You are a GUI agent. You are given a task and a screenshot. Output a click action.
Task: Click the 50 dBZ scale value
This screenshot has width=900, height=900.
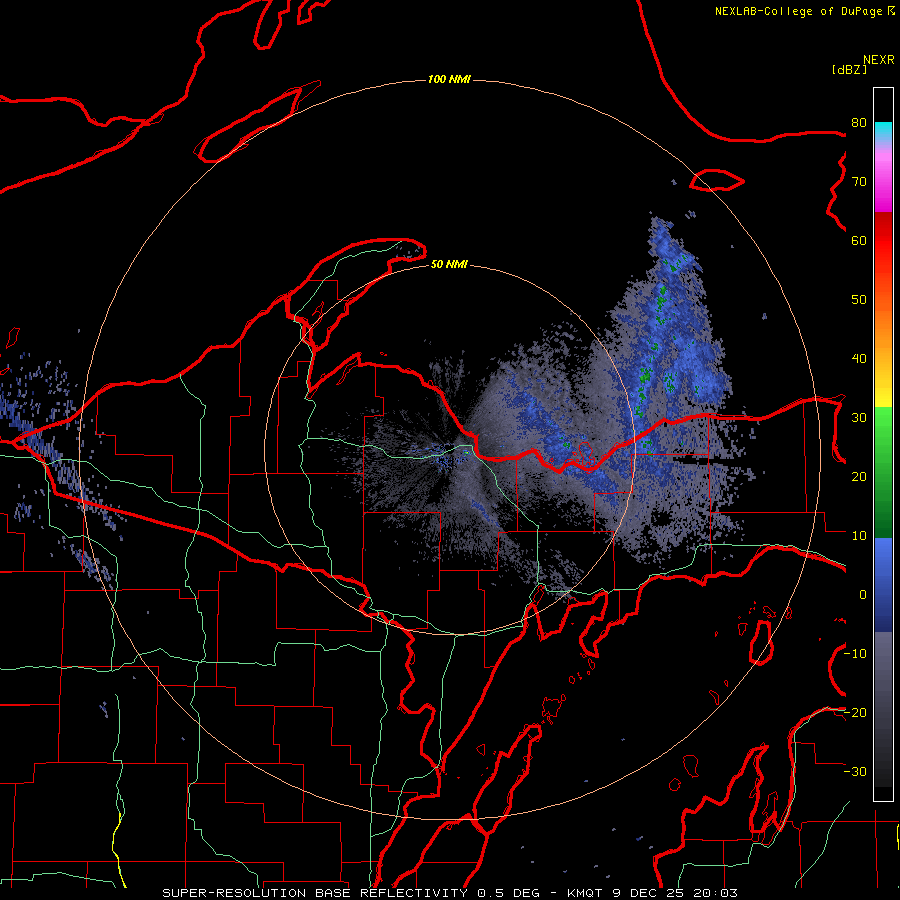(x=859, y=300)
